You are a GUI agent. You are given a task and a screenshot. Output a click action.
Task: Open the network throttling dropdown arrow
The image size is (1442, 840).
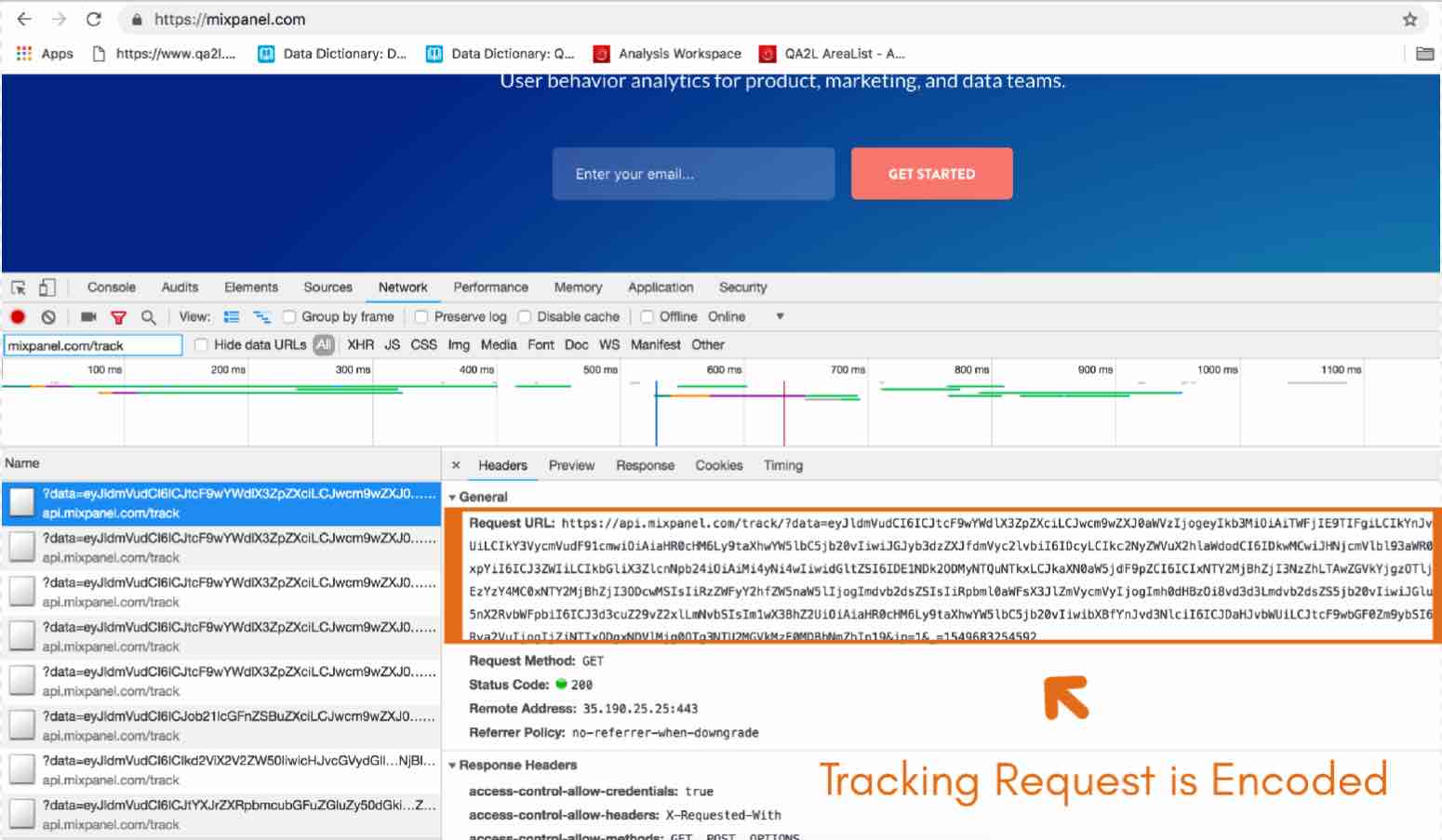(780, 317)
